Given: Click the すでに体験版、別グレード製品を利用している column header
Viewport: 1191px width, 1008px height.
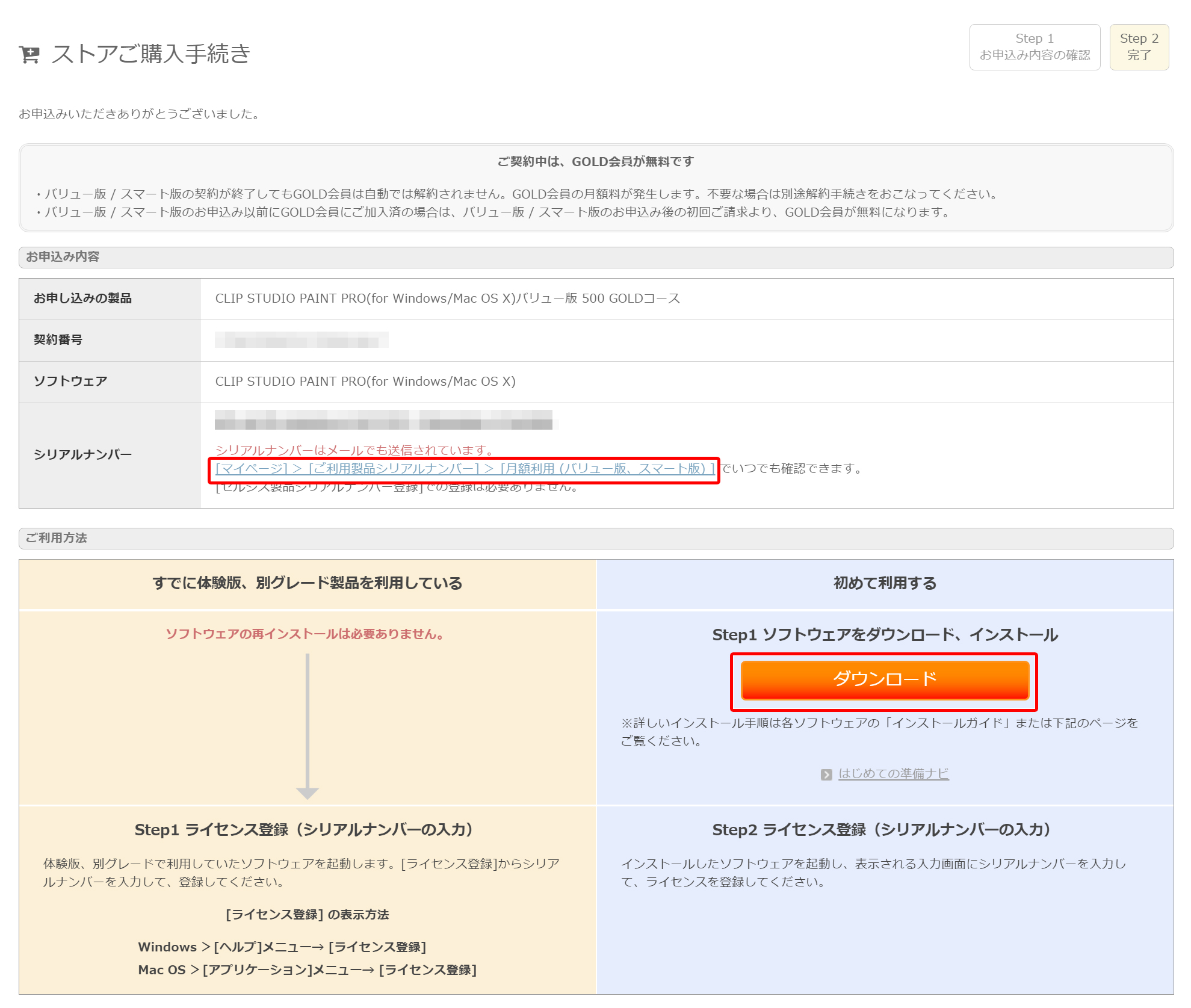Looking at the screenshot, I should [x=308, y=583].
